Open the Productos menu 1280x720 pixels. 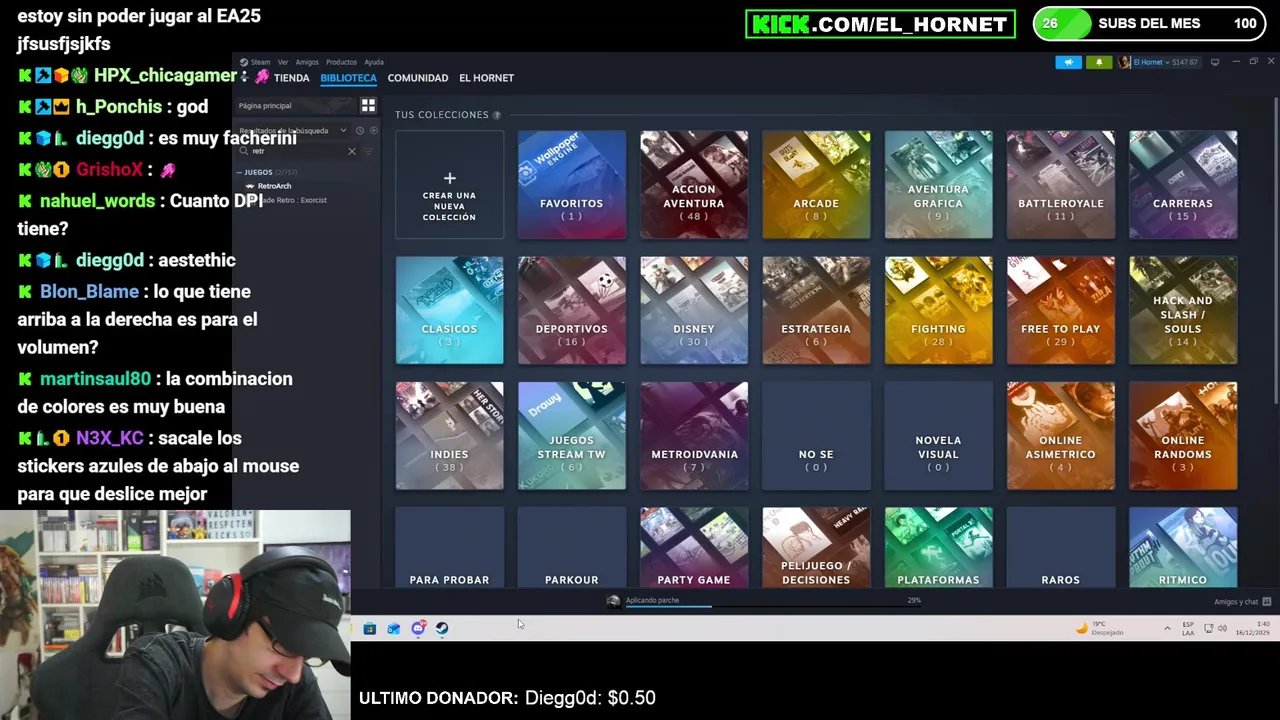(x=341, y=62)
